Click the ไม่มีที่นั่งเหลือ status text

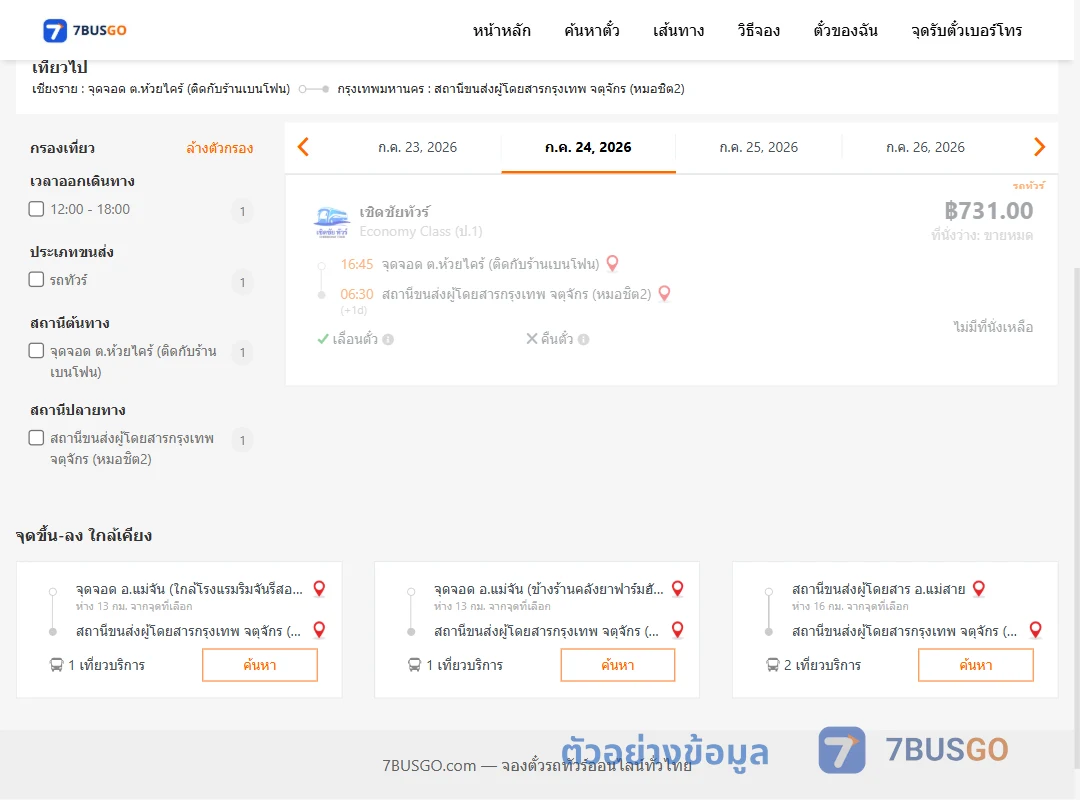(x=993, y=327)
